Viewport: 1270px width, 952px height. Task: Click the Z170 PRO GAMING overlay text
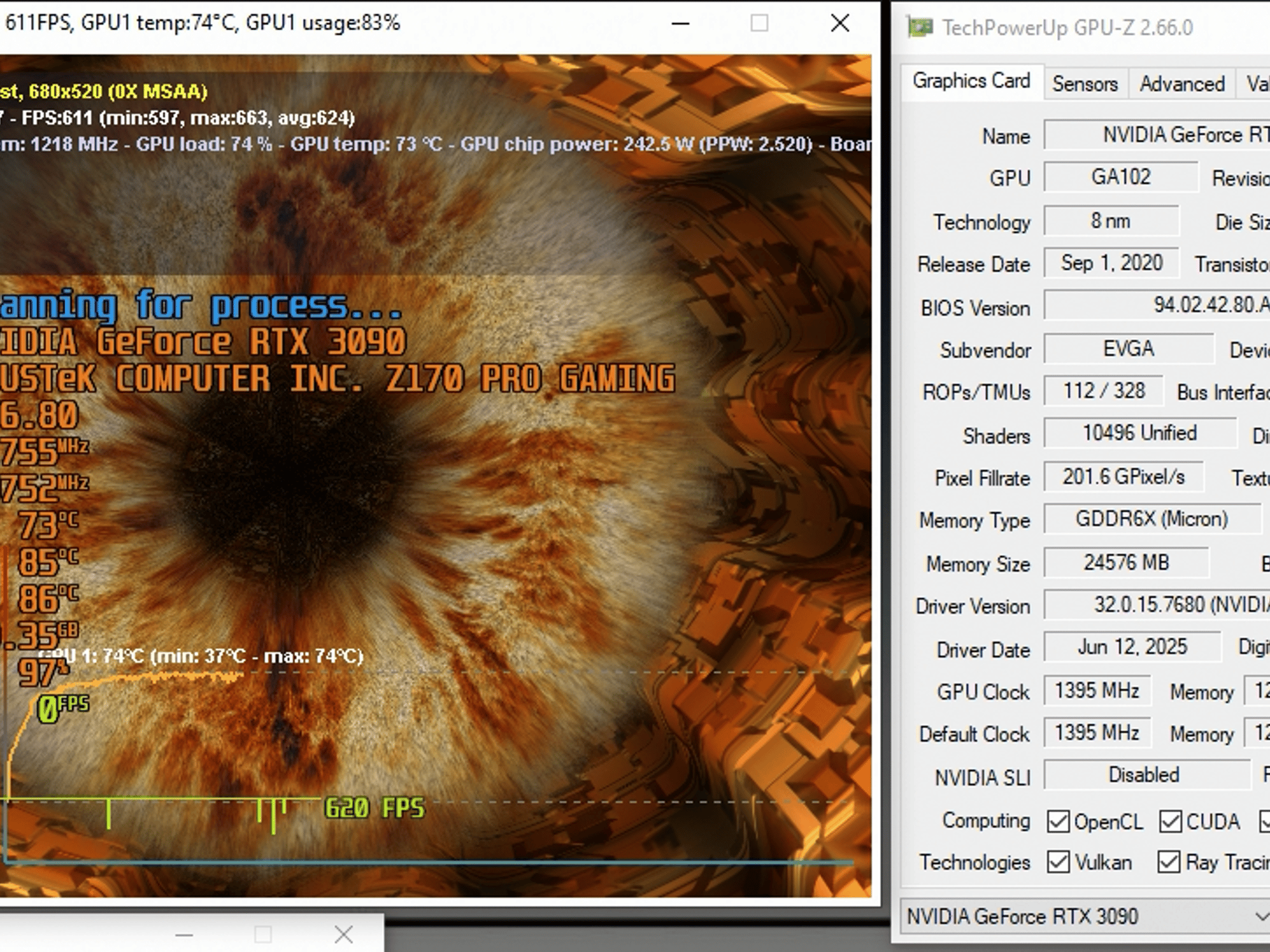[531, 379]
